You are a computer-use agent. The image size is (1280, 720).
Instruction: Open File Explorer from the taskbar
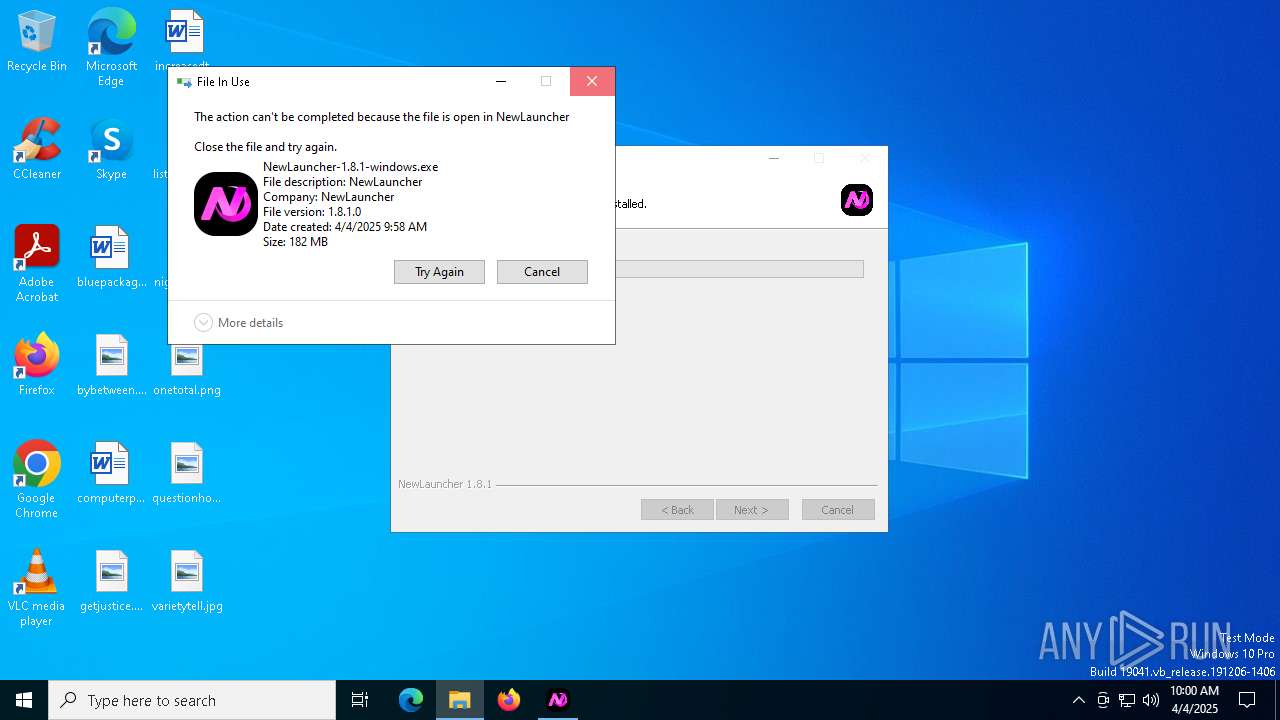point(460,700)
